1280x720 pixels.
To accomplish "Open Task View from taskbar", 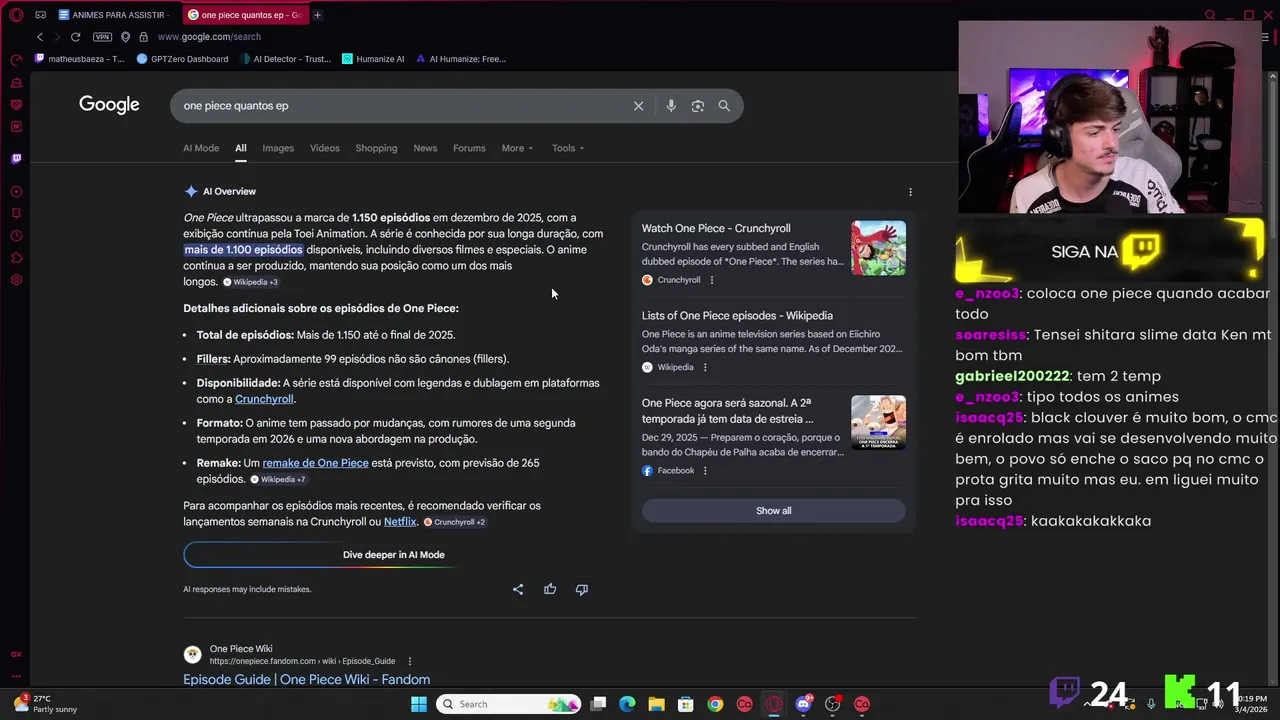I will coord(598,704).
